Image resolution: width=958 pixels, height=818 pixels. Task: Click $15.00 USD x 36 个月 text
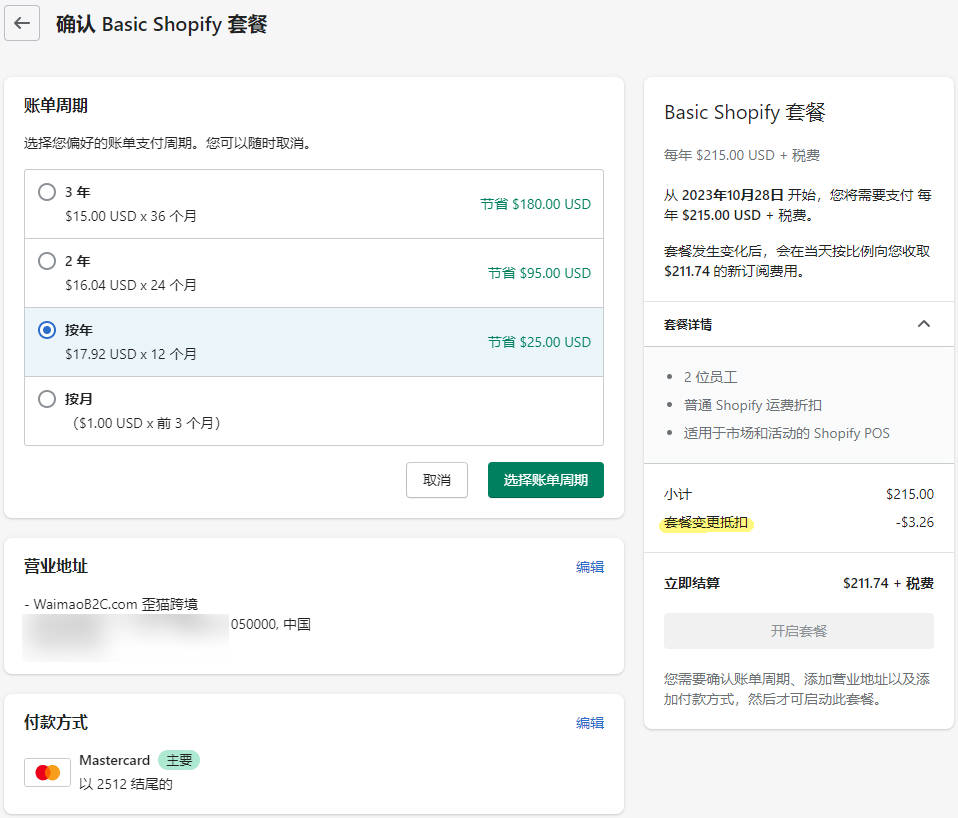pos(131,216)
